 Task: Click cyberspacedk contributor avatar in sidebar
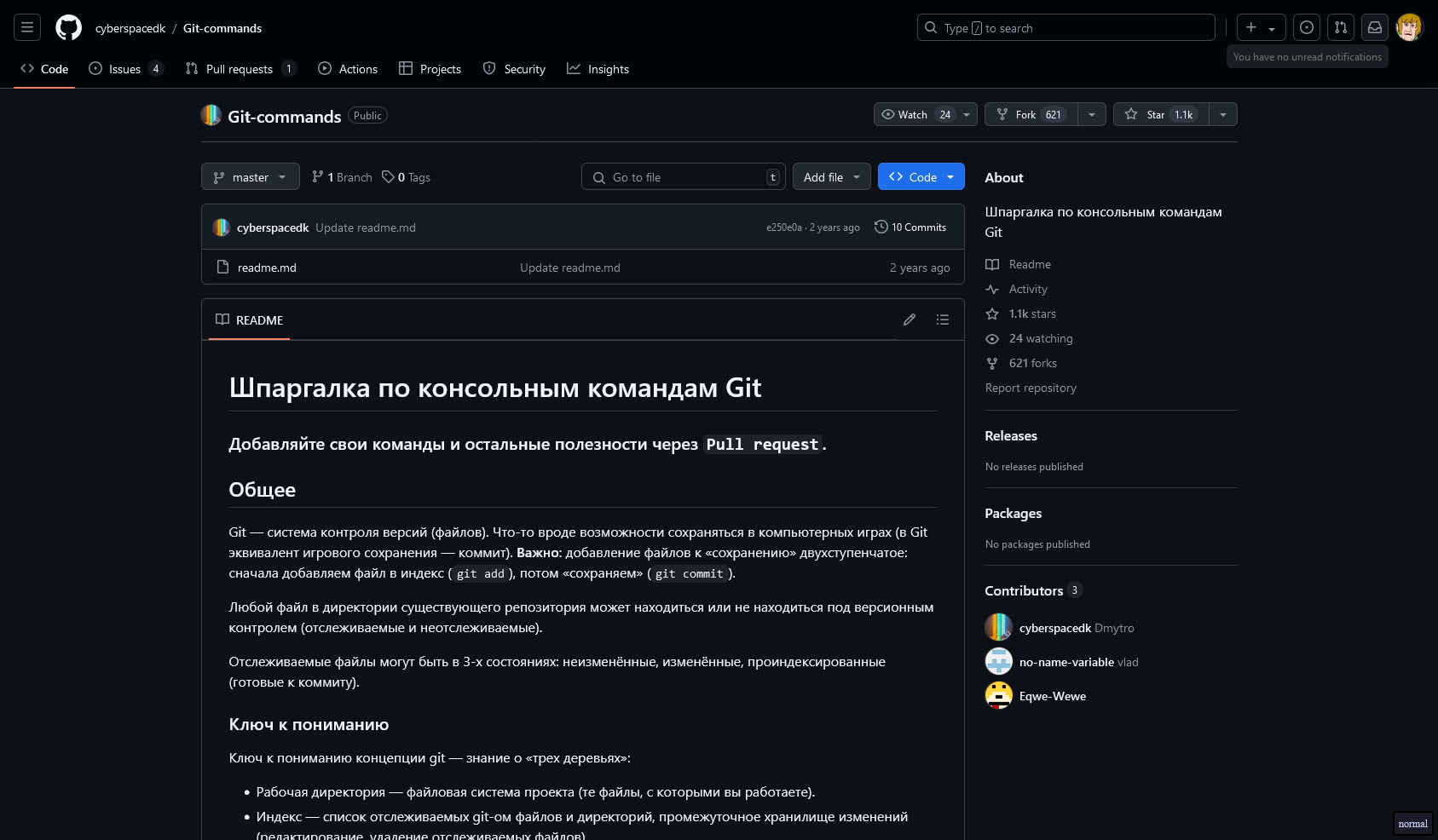click(999, 627)
